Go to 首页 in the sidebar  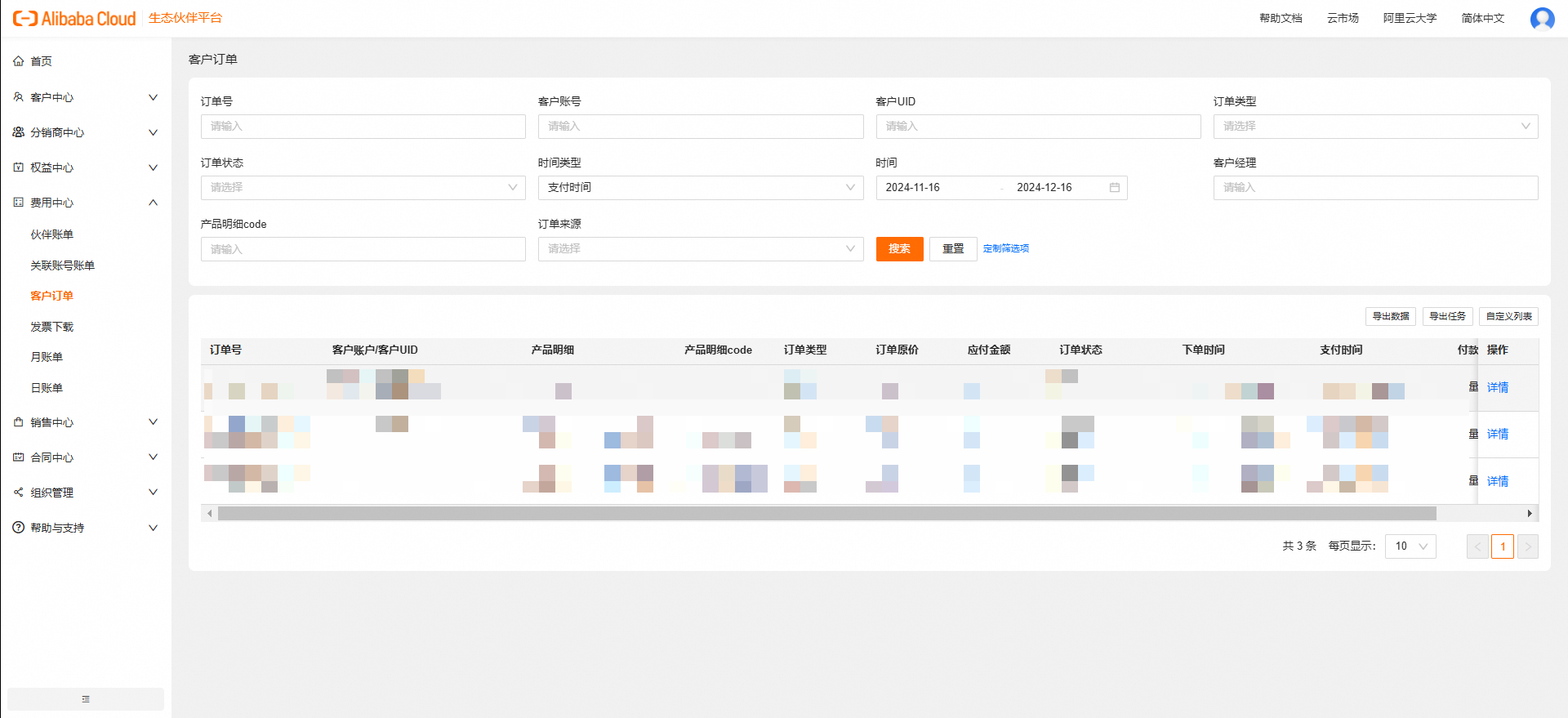41,61
